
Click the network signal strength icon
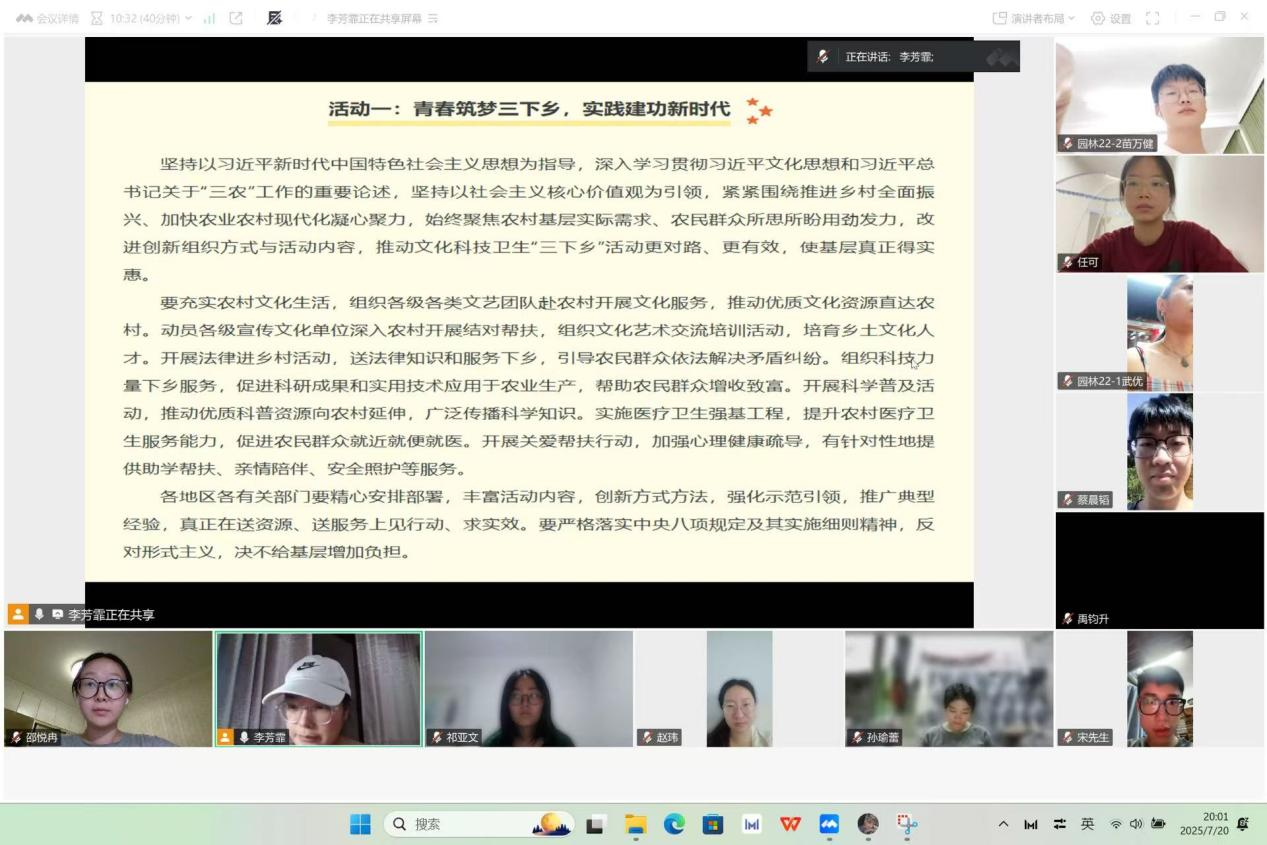pos(210,18)
